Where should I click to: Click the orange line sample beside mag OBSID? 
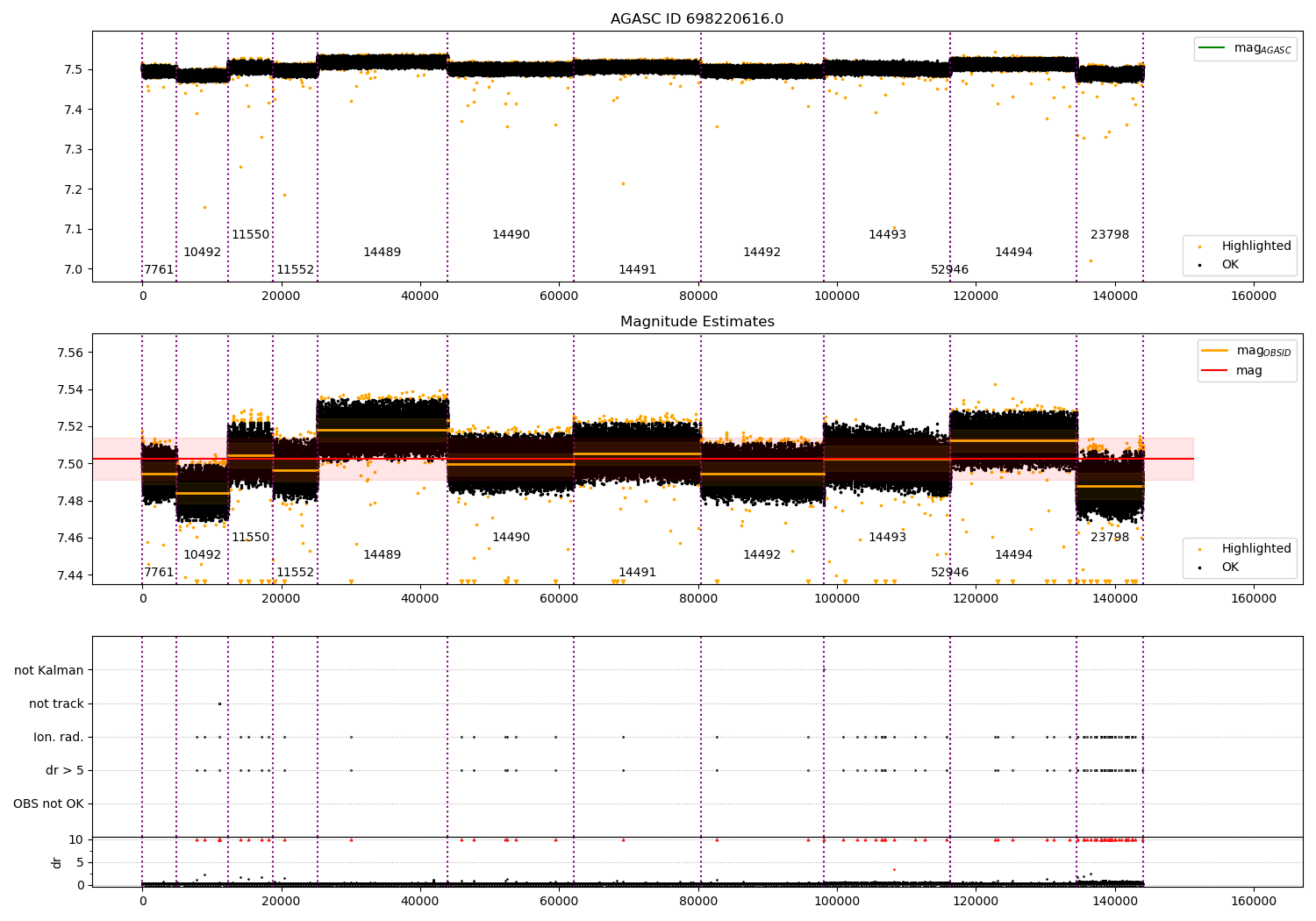pyautogui.click(x=1214, y=350)
